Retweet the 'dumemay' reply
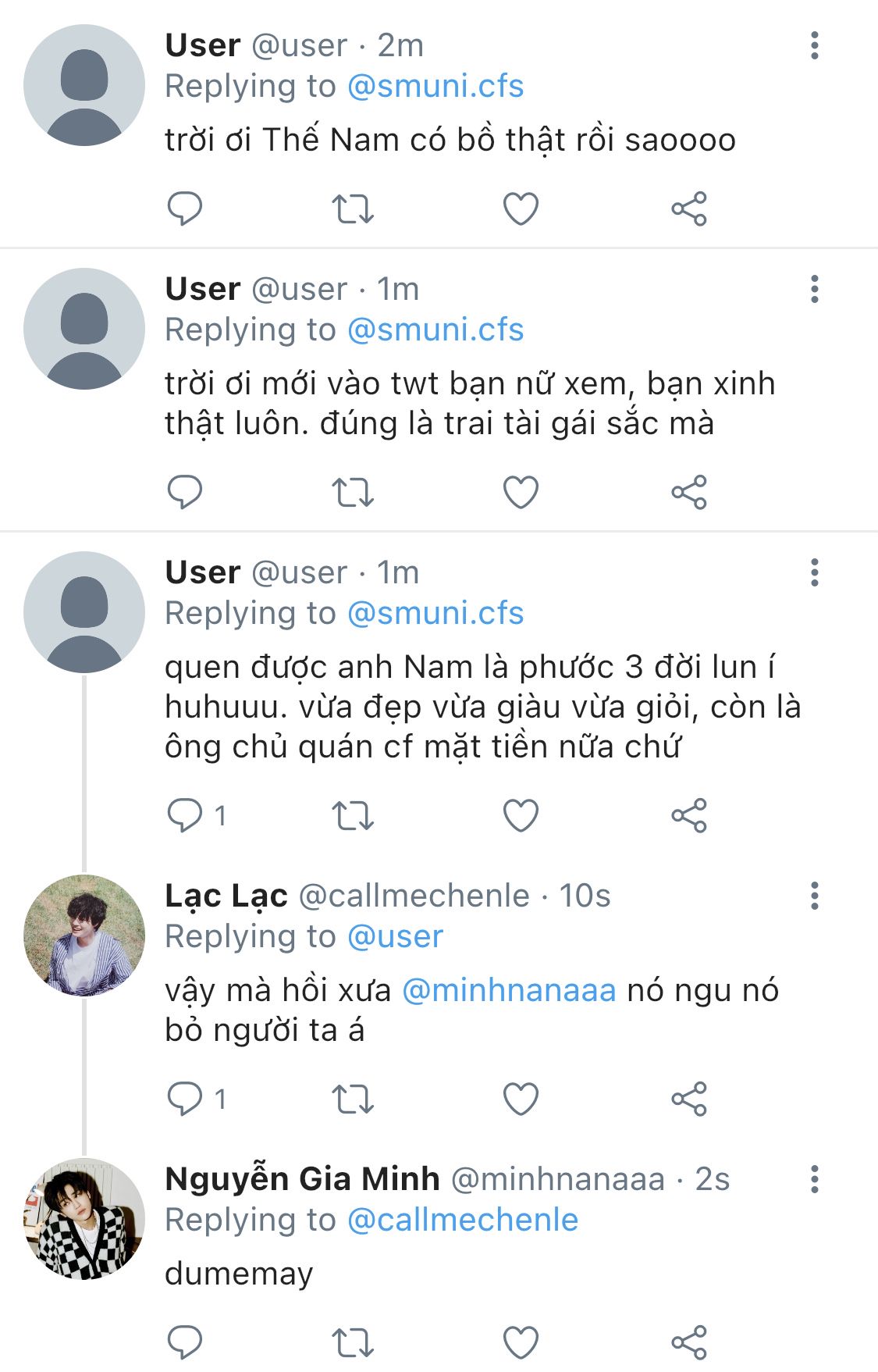Viewport: 878px width, 1372px height. 353,1342
